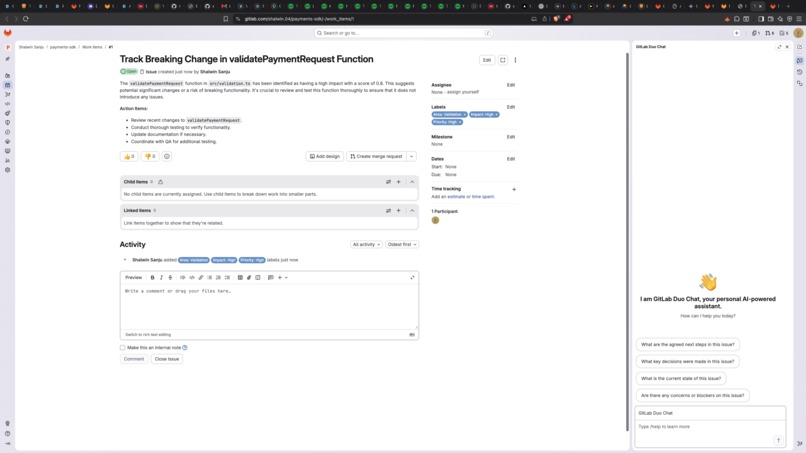Open Shalwin Sanju breadcrumb

click(31, 47)
